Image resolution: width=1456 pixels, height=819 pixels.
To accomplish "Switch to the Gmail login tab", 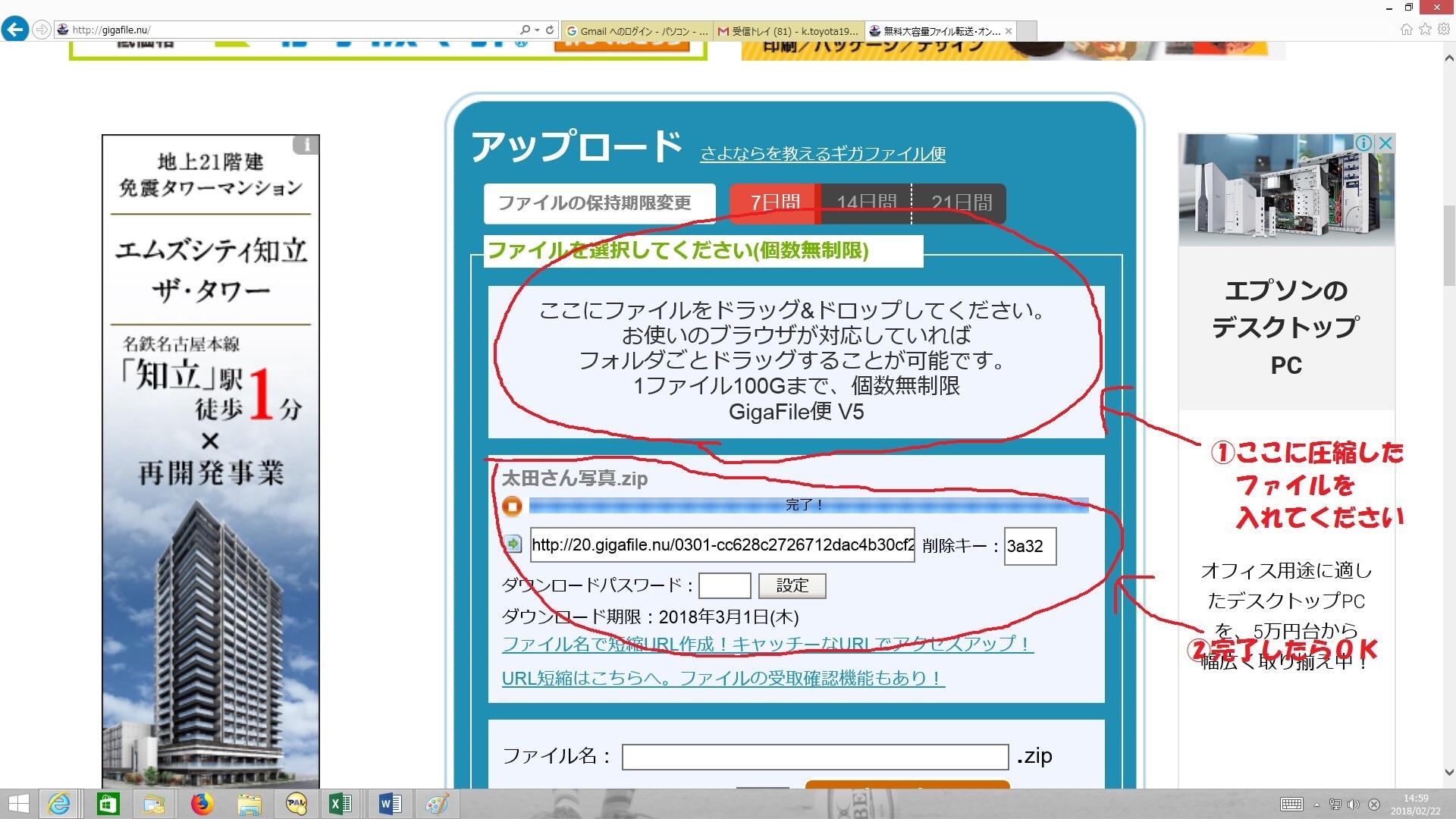I will tap(637, 31).
